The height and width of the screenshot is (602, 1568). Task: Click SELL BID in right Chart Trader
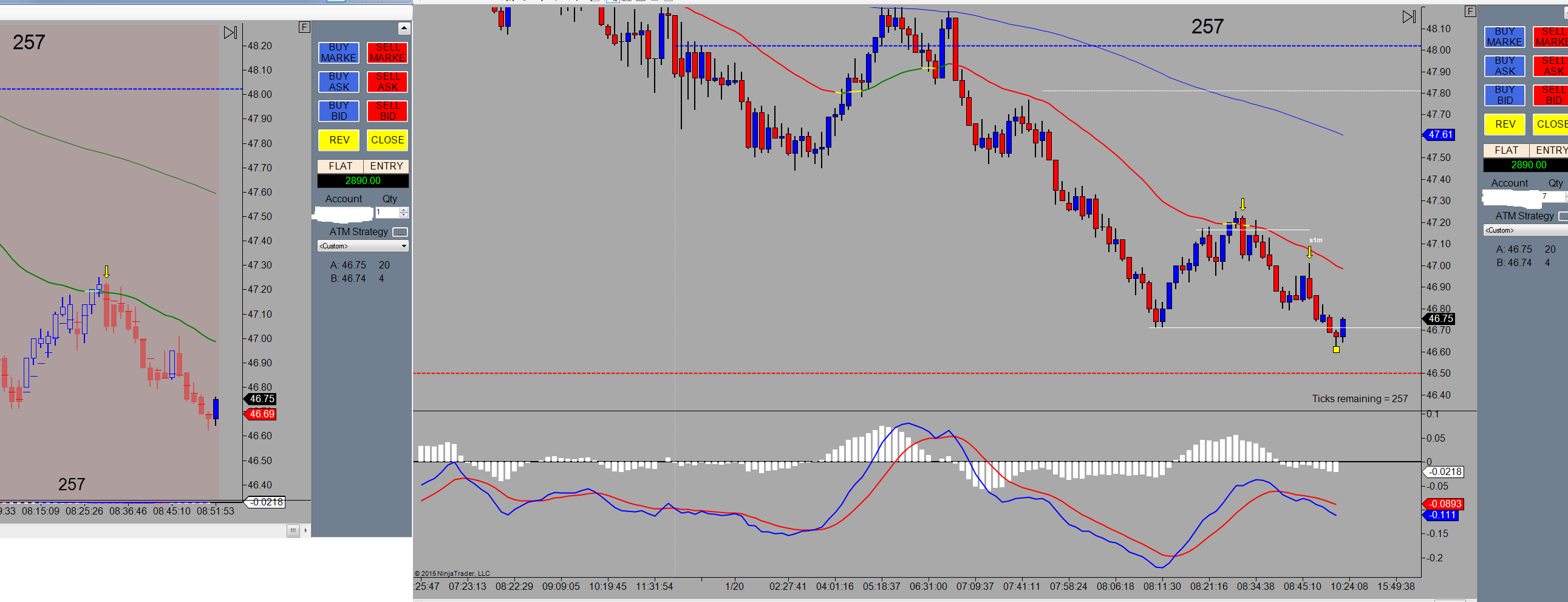pyautogui.click(x=1550, y=95)
